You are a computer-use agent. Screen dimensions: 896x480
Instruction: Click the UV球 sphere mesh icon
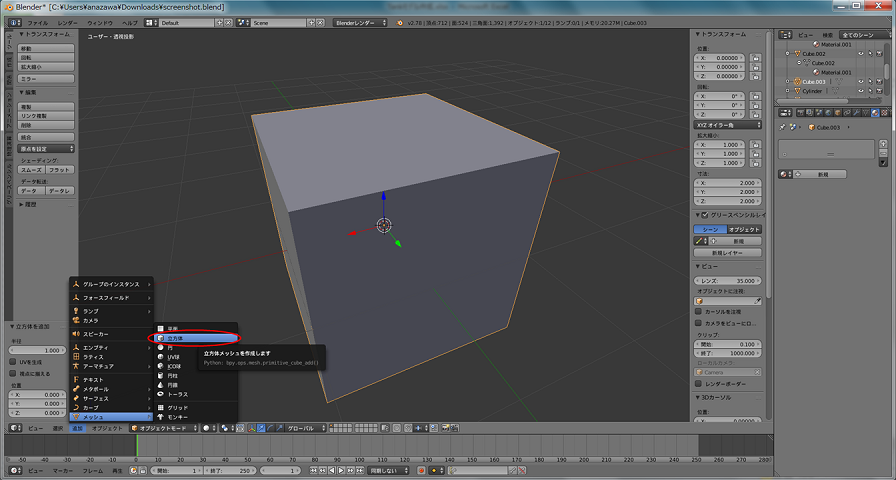click(x=160, y=357)
